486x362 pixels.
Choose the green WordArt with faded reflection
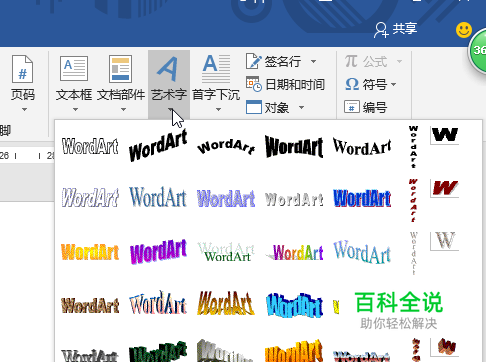tap(226, 252)
